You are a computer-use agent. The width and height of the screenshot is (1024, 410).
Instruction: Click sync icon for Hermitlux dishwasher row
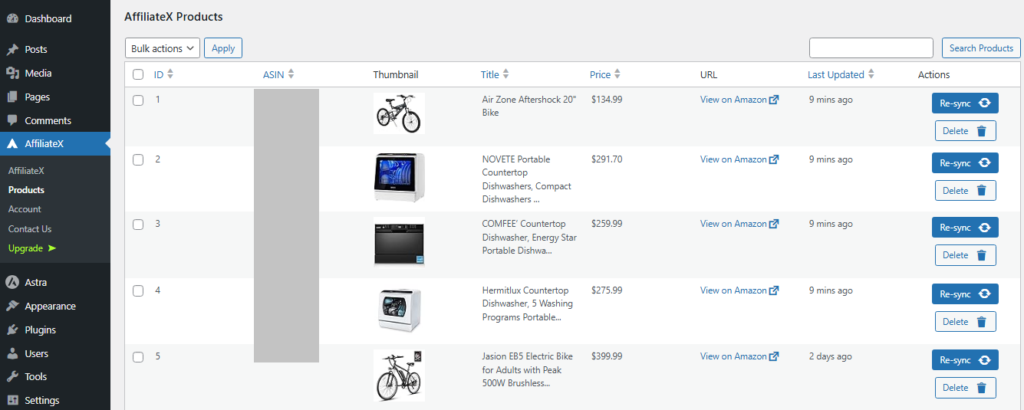[985, 294]
